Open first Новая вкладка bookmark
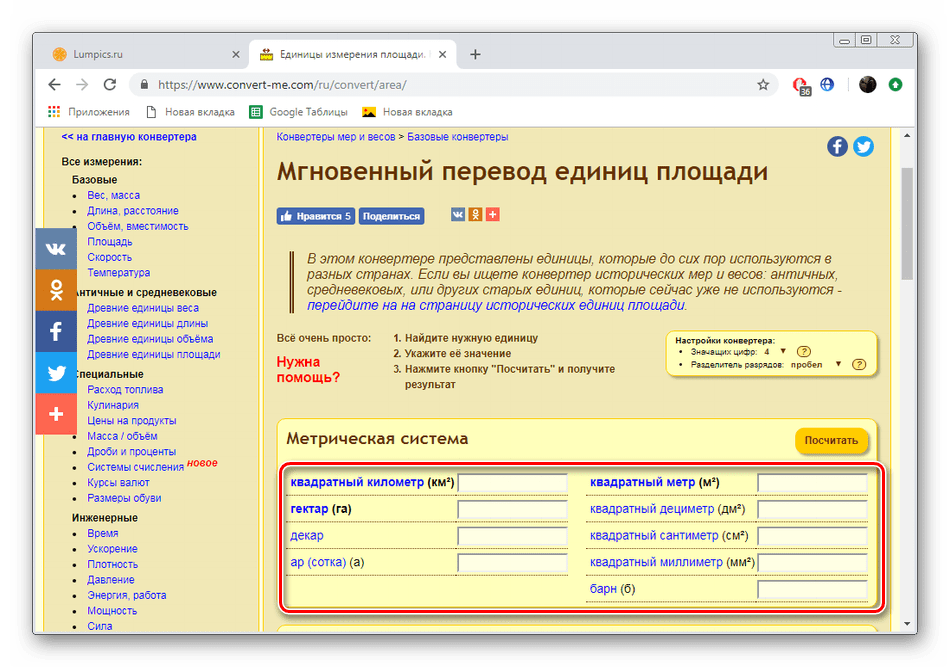 190,112
